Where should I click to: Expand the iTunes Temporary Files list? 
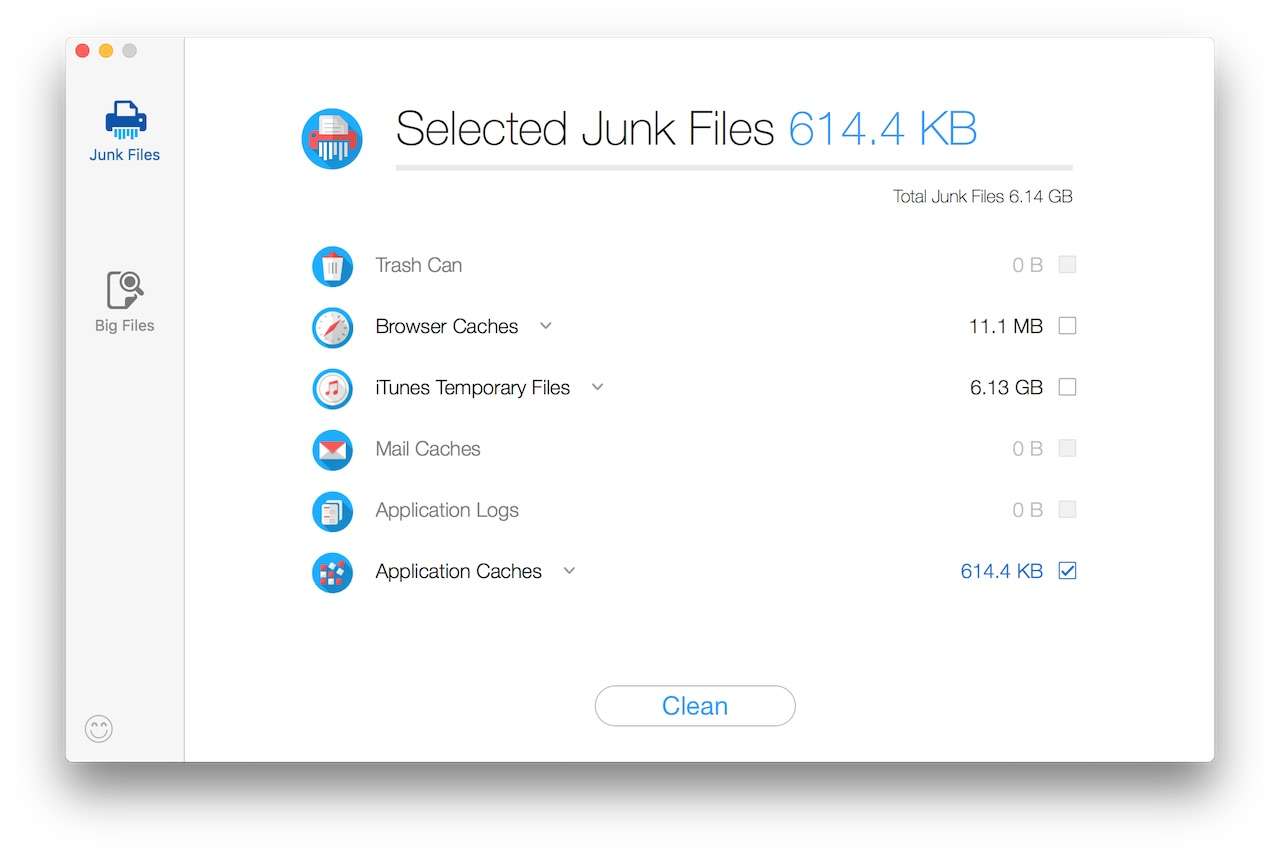point(598,387)
